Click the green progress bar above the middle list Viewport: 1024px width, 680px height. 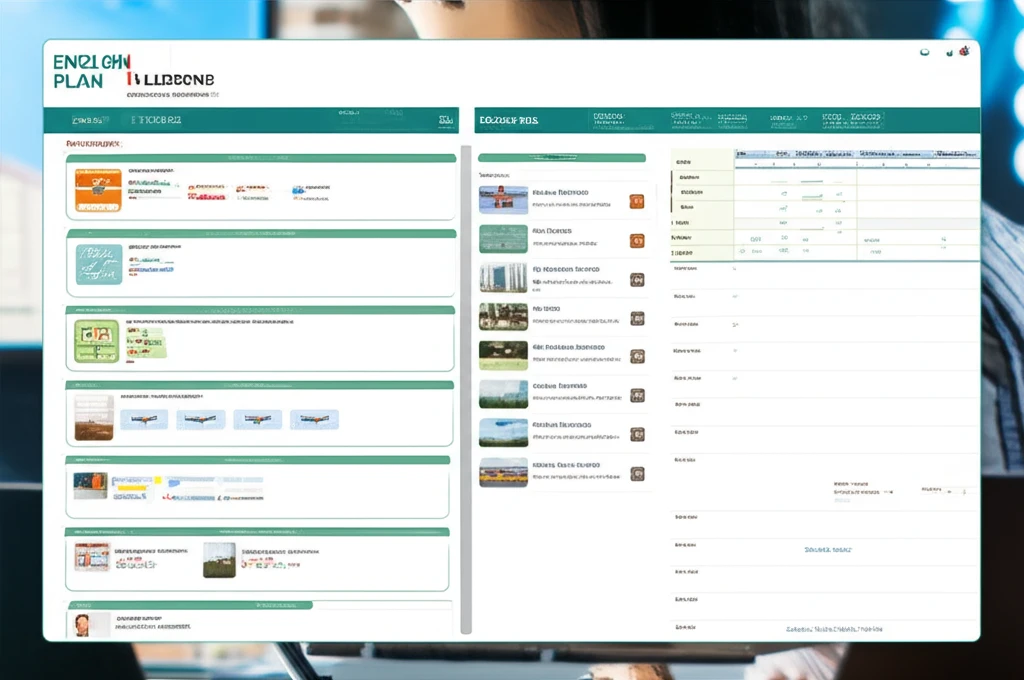coord(562,157)
